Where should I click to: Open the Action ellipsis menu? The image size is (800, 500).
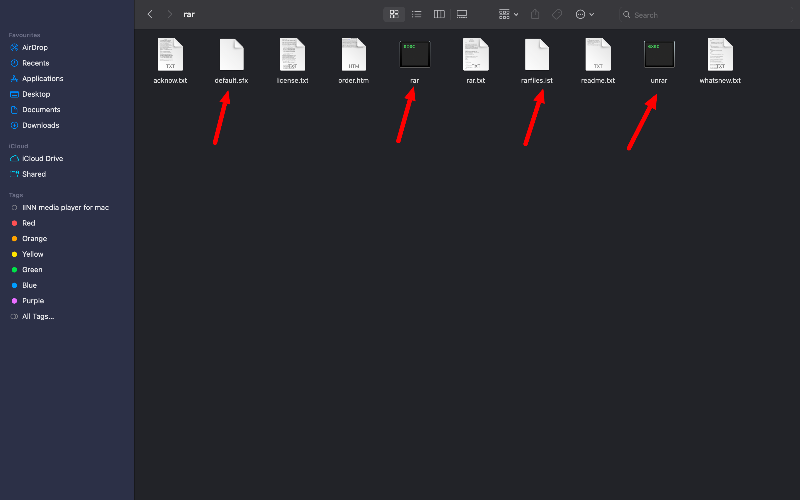point(585,14)
